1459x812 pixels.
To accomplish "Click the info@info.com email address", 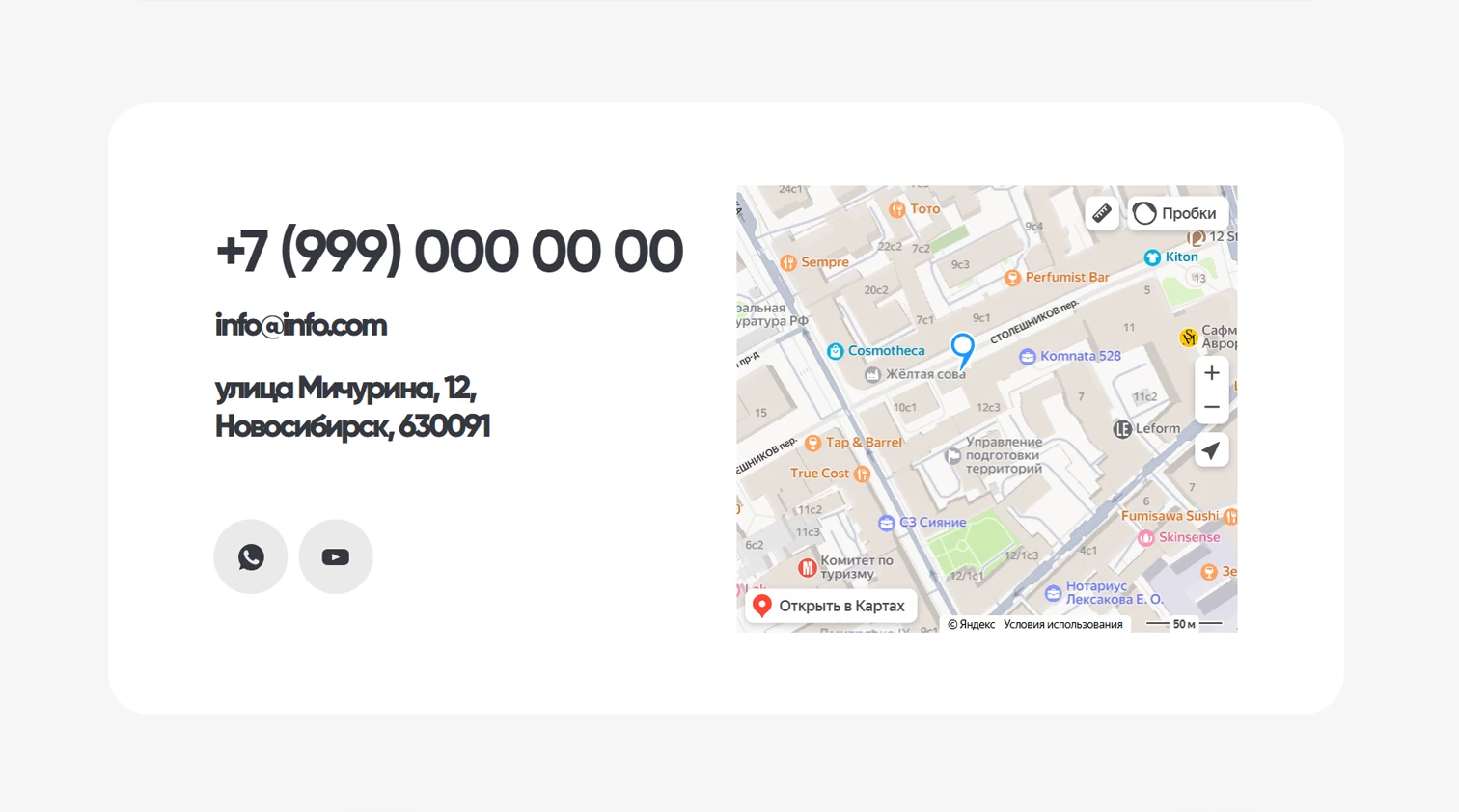I will tap(301, 325).
